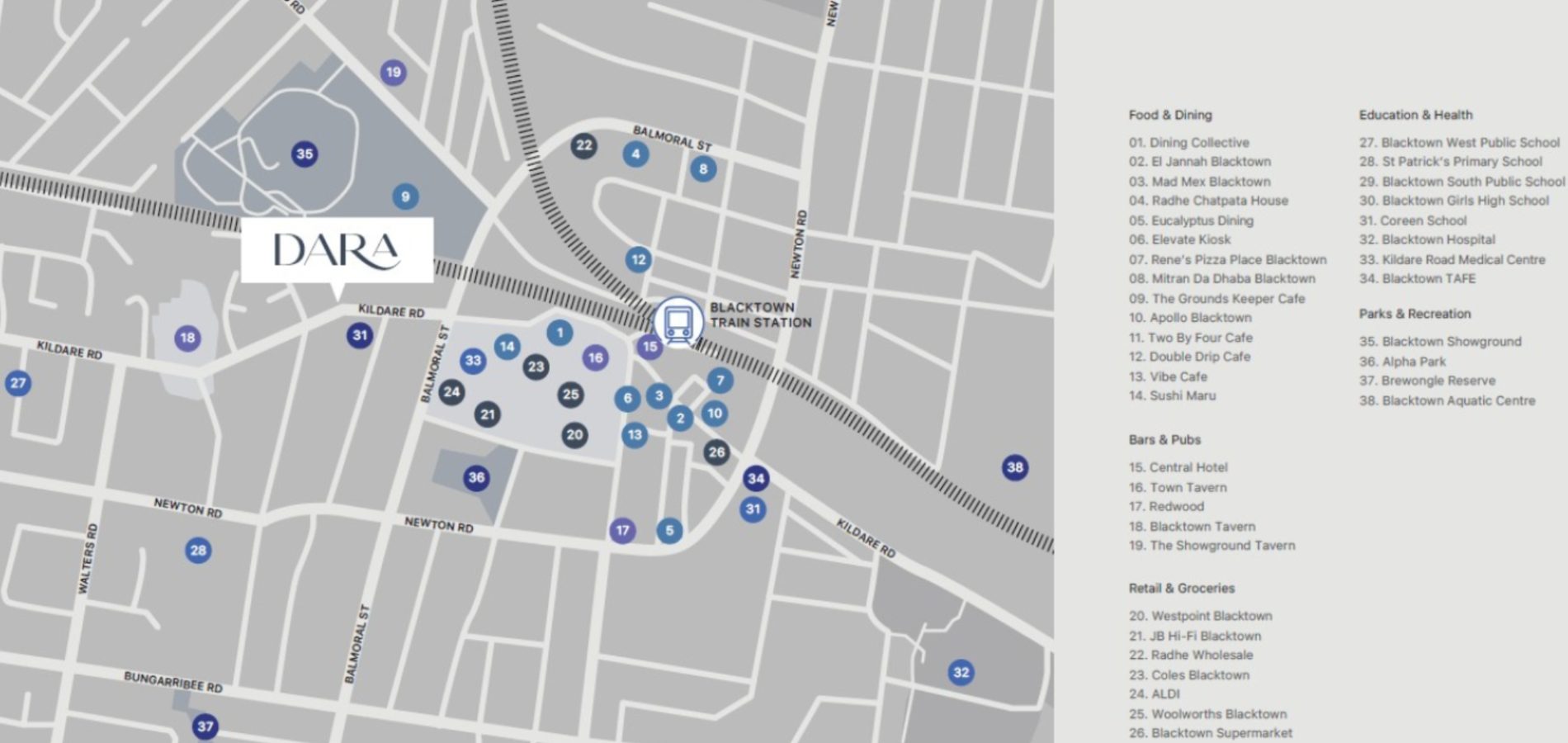Click the purple map marker numbered 17
This screenshot has height=743, width=1568.
pos(622,531)
